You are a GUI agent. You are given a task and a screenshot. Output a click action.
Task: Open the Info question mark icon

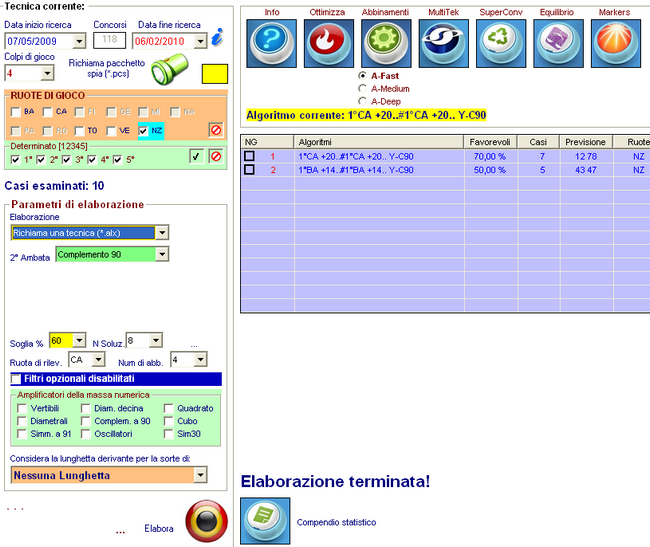[x=272, y=44]
